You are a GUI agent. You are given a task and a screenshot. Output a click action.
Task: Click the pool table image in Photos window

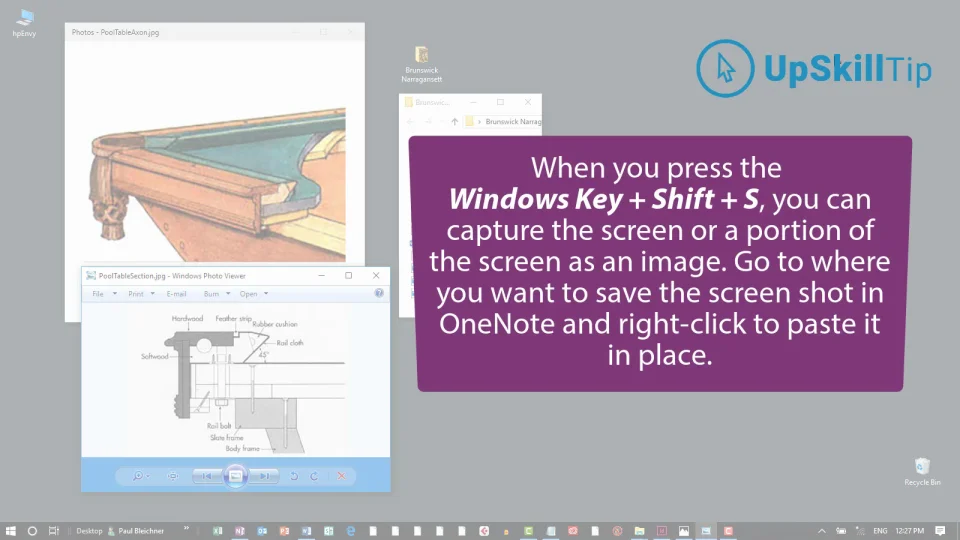tap(218, 184)
